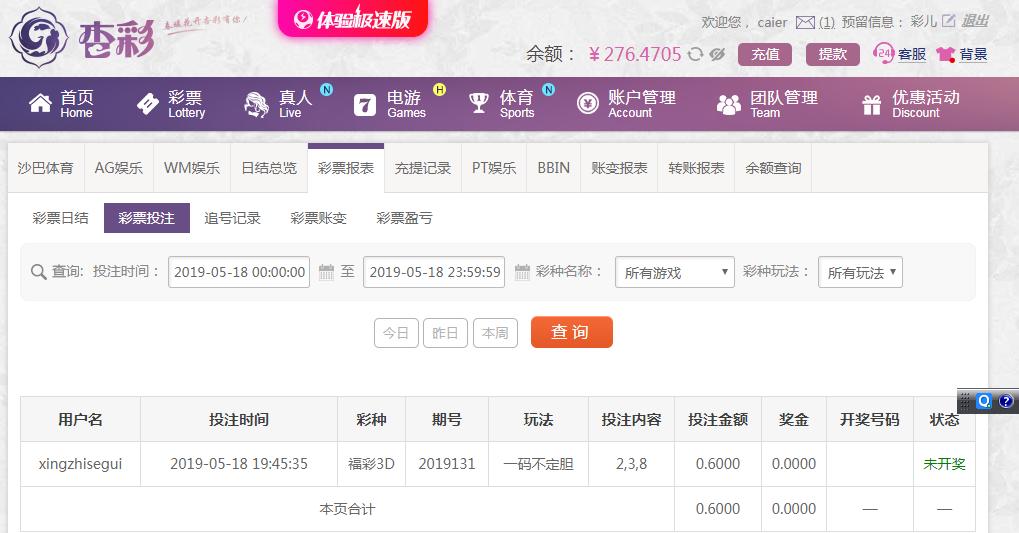Viewport: 1019px width, 533px height.
Task: Select the 昨日 quick date button
Action: pyautogui.click(x=445, y=333)
